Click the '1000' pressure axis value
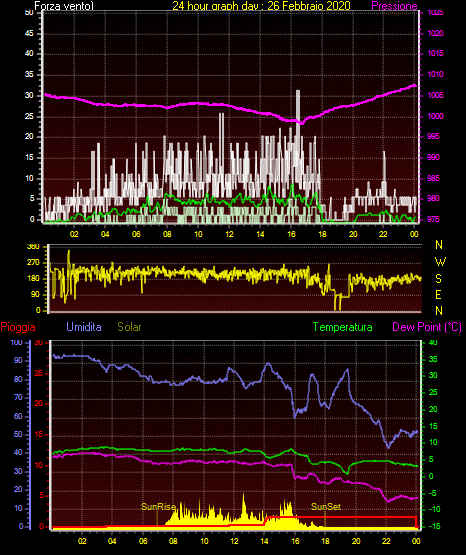 [x=436, y=116]
